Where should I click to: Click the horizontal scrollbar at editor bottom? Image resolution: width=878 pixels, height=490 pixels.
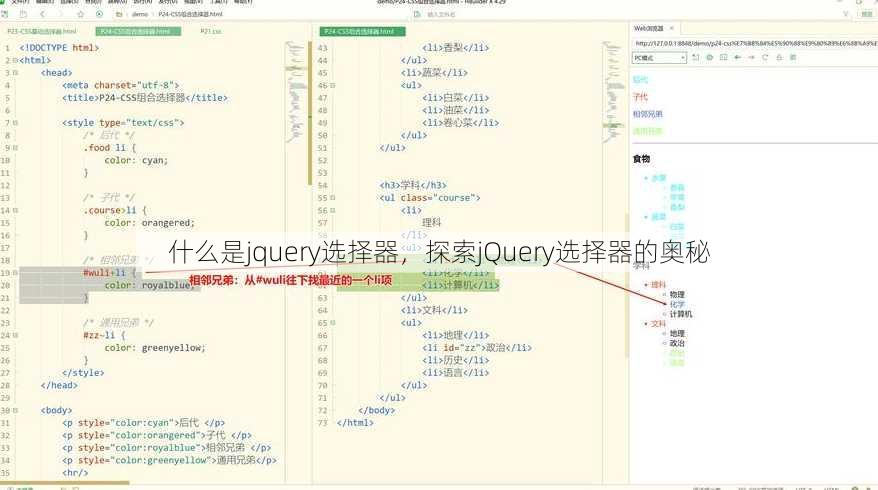click(x=67, y=482)
